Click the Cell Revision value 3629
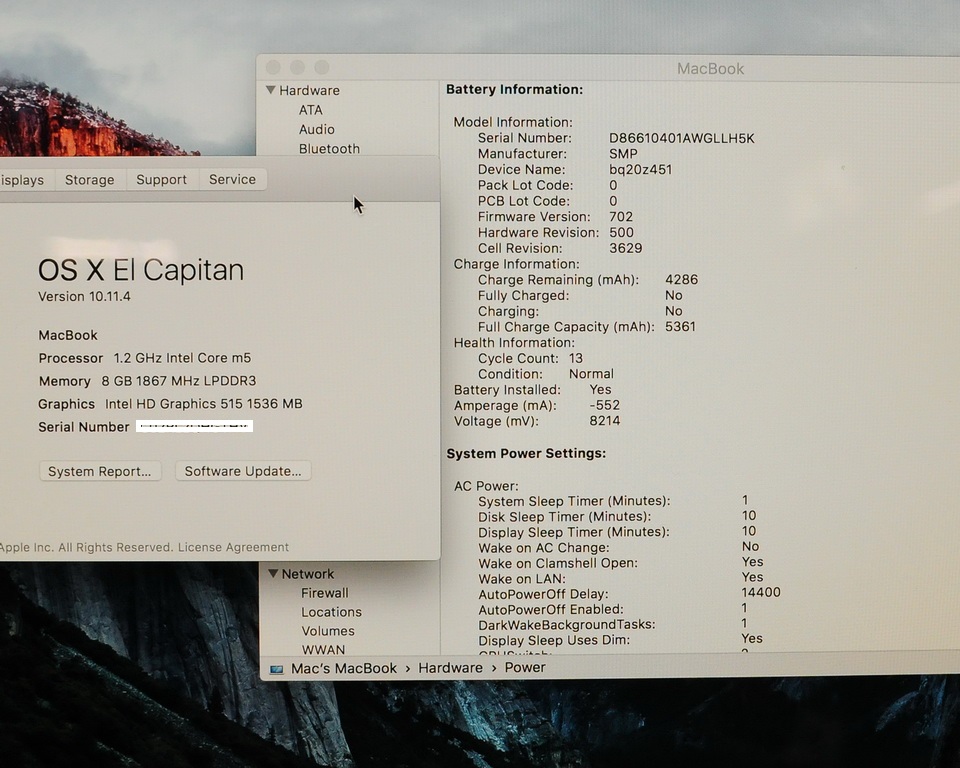 626,248
